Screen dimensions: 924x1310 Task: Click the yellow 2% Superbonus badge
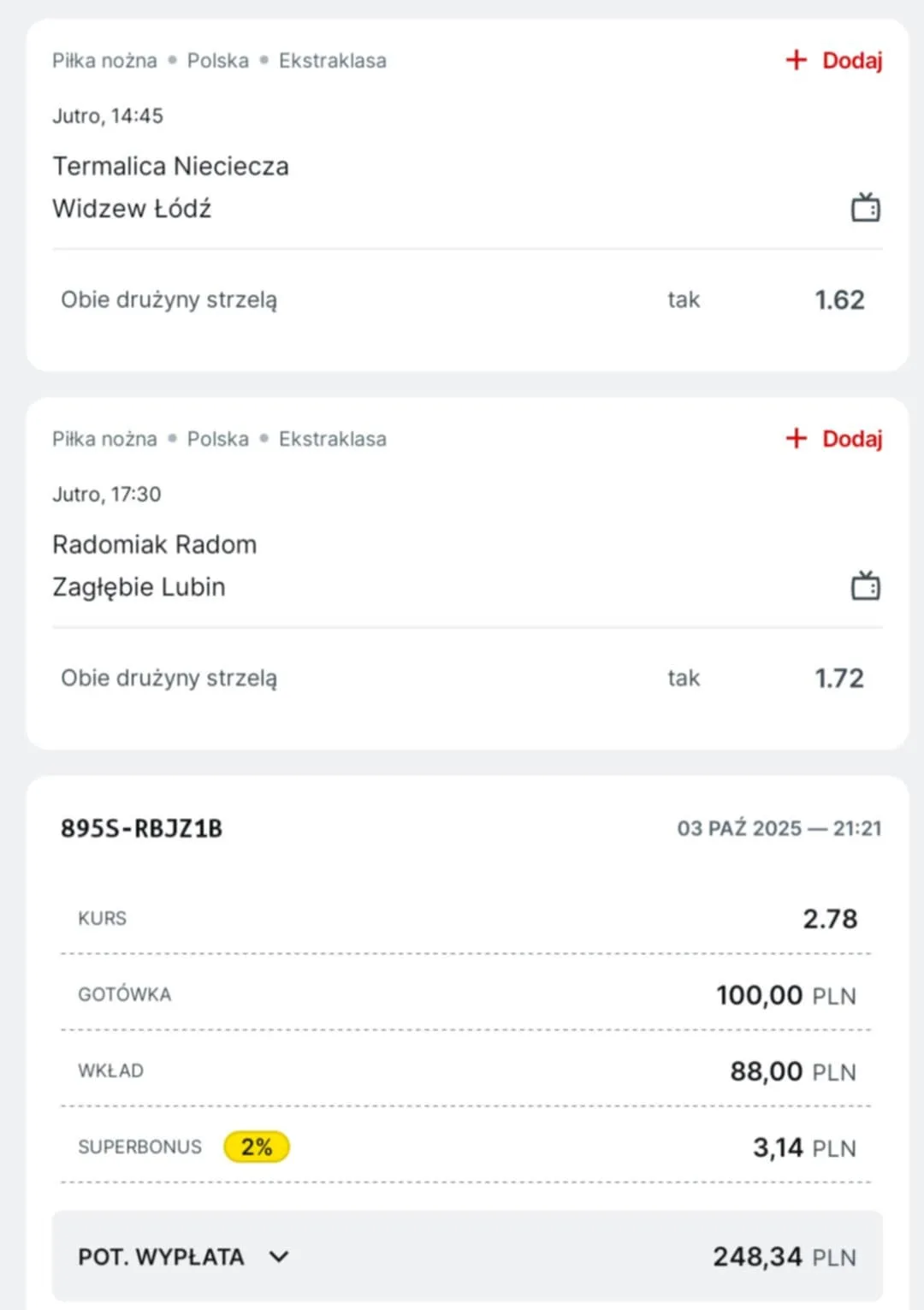257,1147
